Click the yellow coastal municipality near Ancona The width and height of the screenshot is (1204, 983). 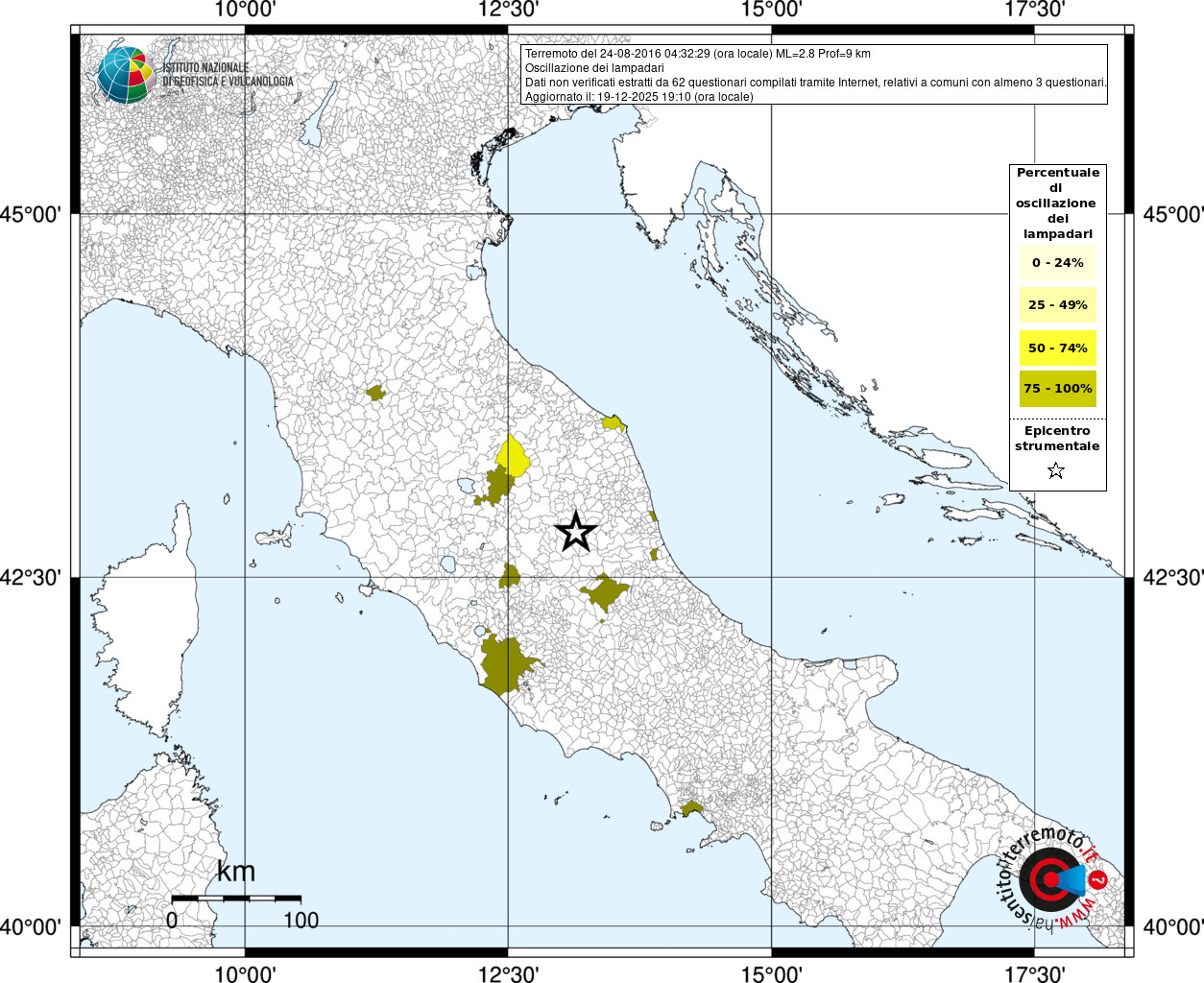coord(613,422)
